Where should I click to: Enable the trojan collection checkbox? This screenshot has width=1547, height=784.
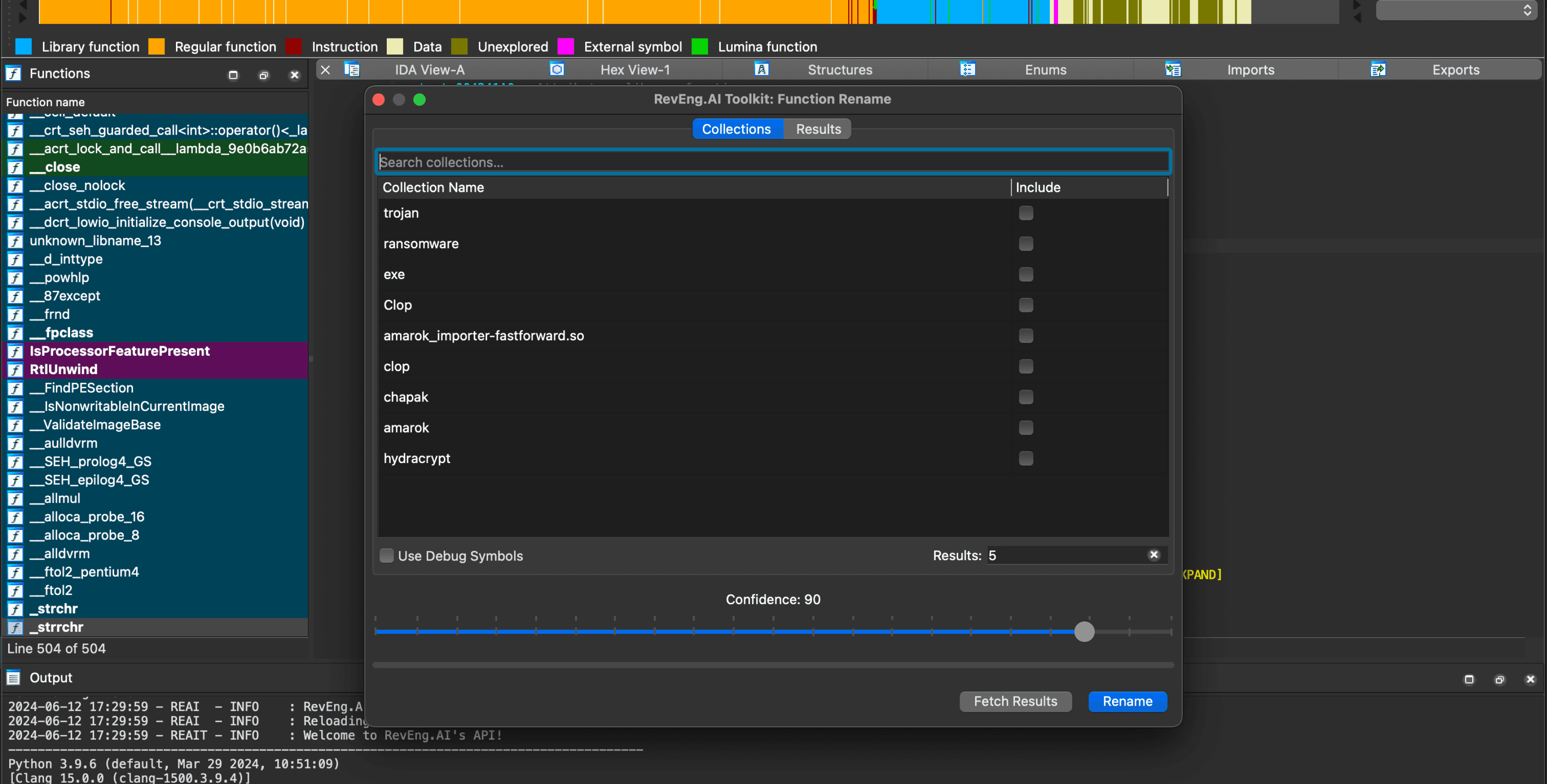[1026, 213]
